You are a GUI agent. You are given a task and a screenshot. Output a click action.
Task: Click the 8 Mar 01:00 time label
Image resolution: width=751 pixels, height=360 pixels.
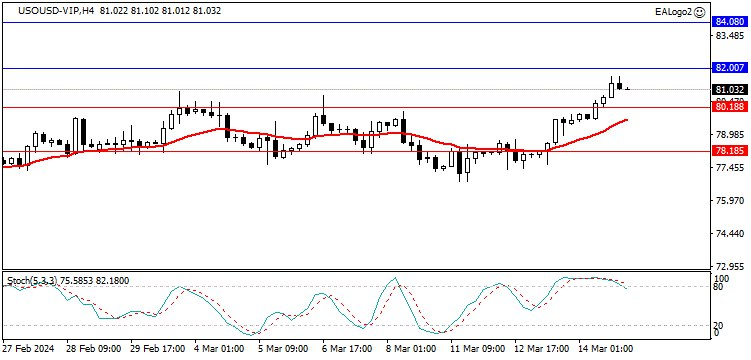click(411, 348)
